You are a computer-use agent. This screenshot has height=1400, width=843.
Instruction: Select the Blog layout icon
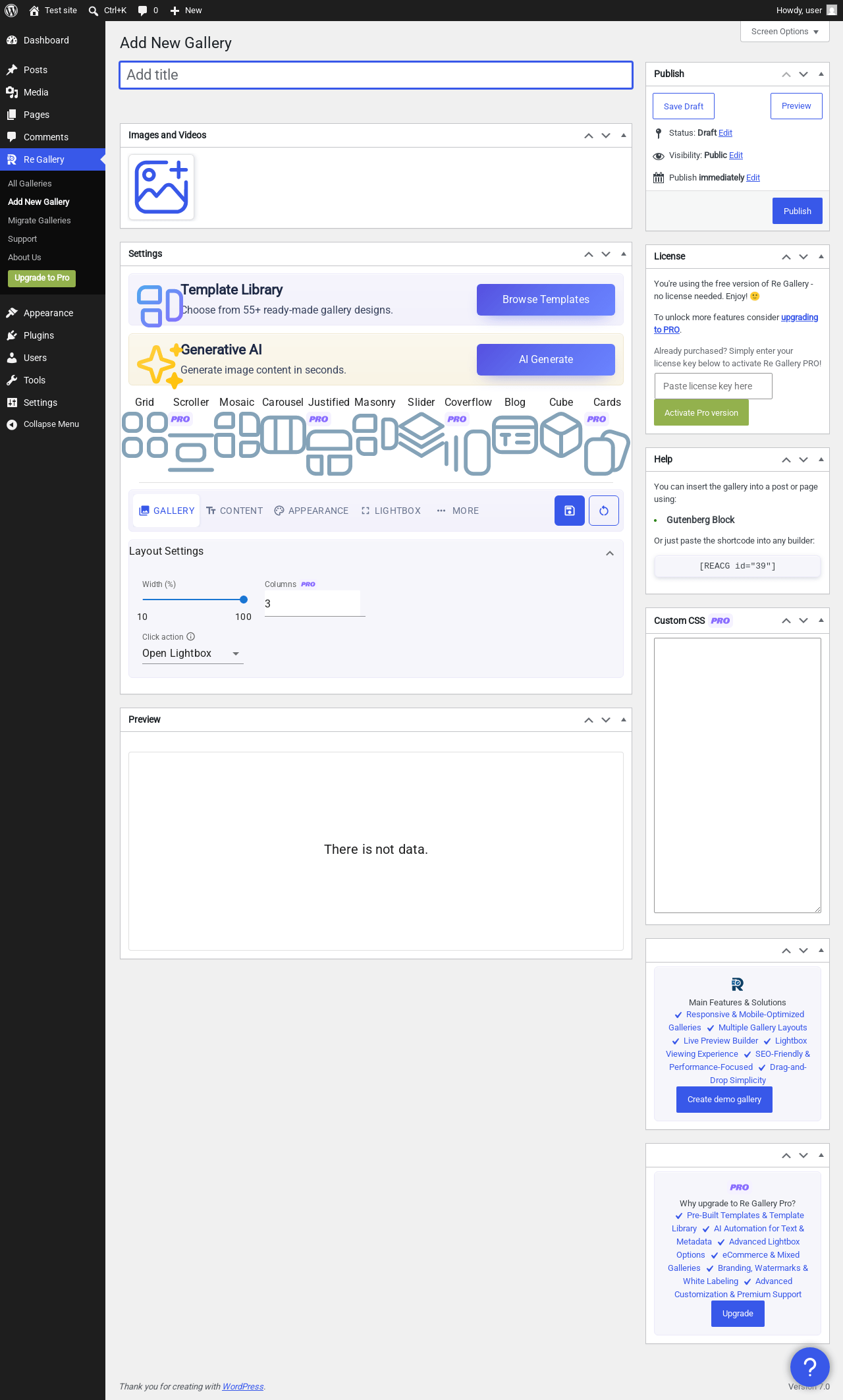(515, 435)
